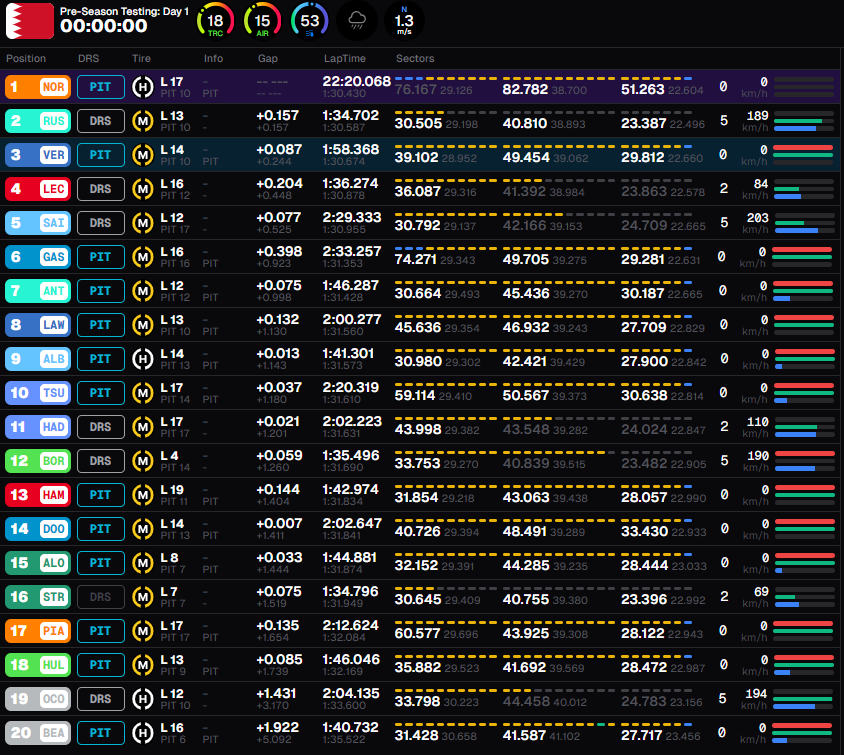The height and width of the screenshot is (755, 844).
Task: Click ALO lap count L 8
Action: click(170, 558)
